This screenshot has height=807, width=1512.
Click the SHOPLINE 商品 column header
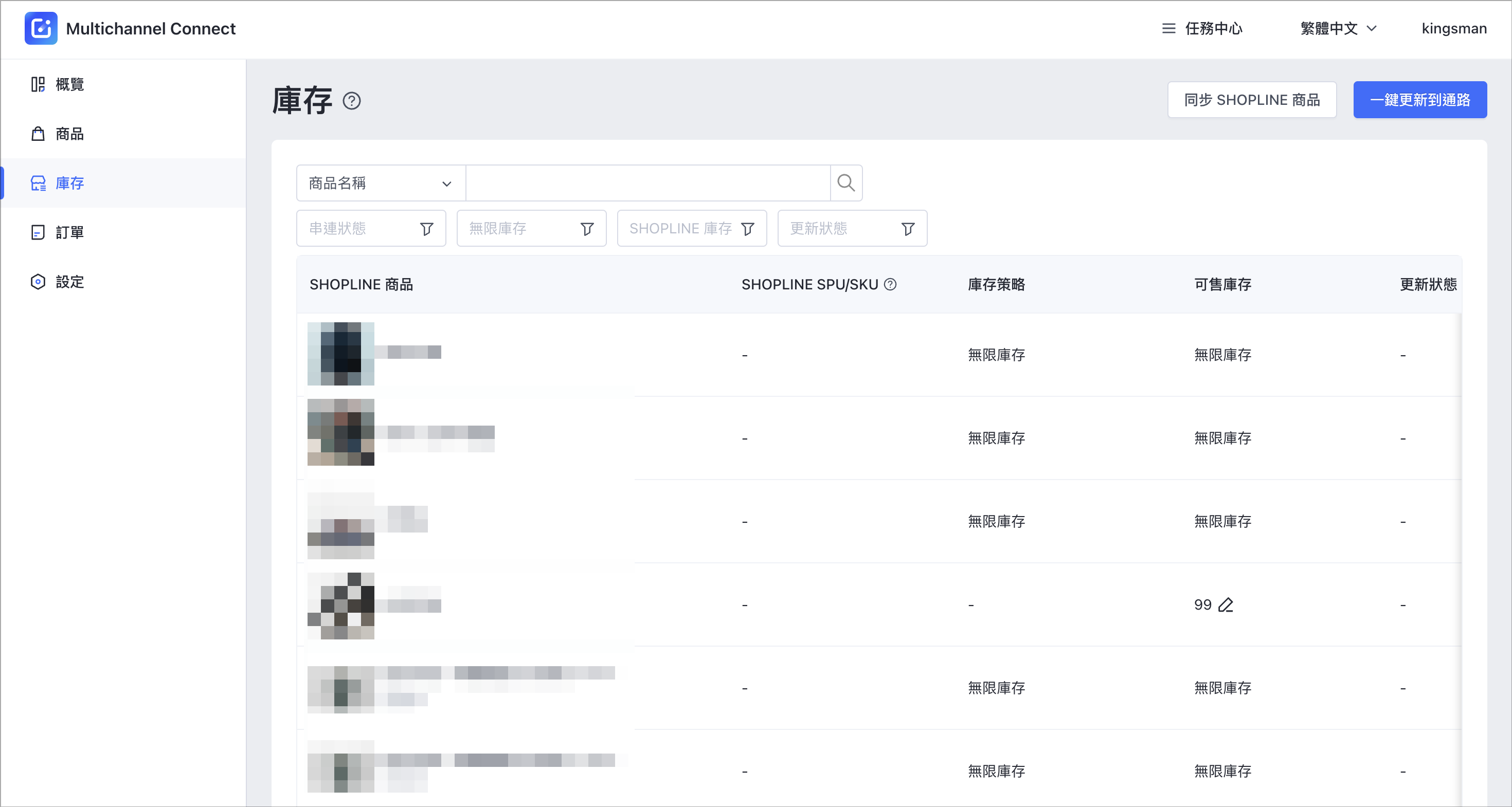tap(362, 284)
